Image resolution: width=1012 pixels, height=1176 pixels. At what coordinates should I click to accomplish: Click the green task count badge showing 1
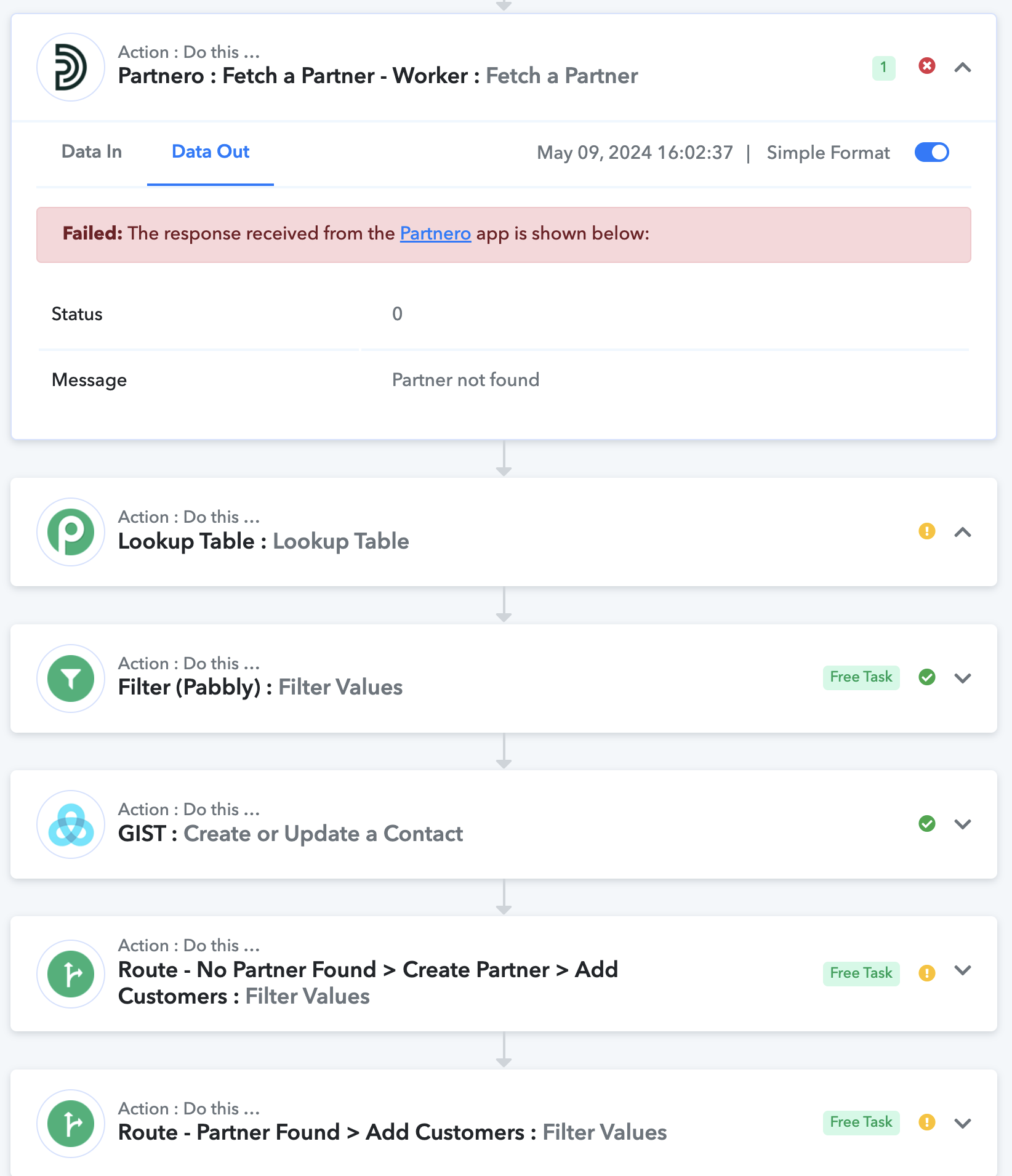coord(883,67)
